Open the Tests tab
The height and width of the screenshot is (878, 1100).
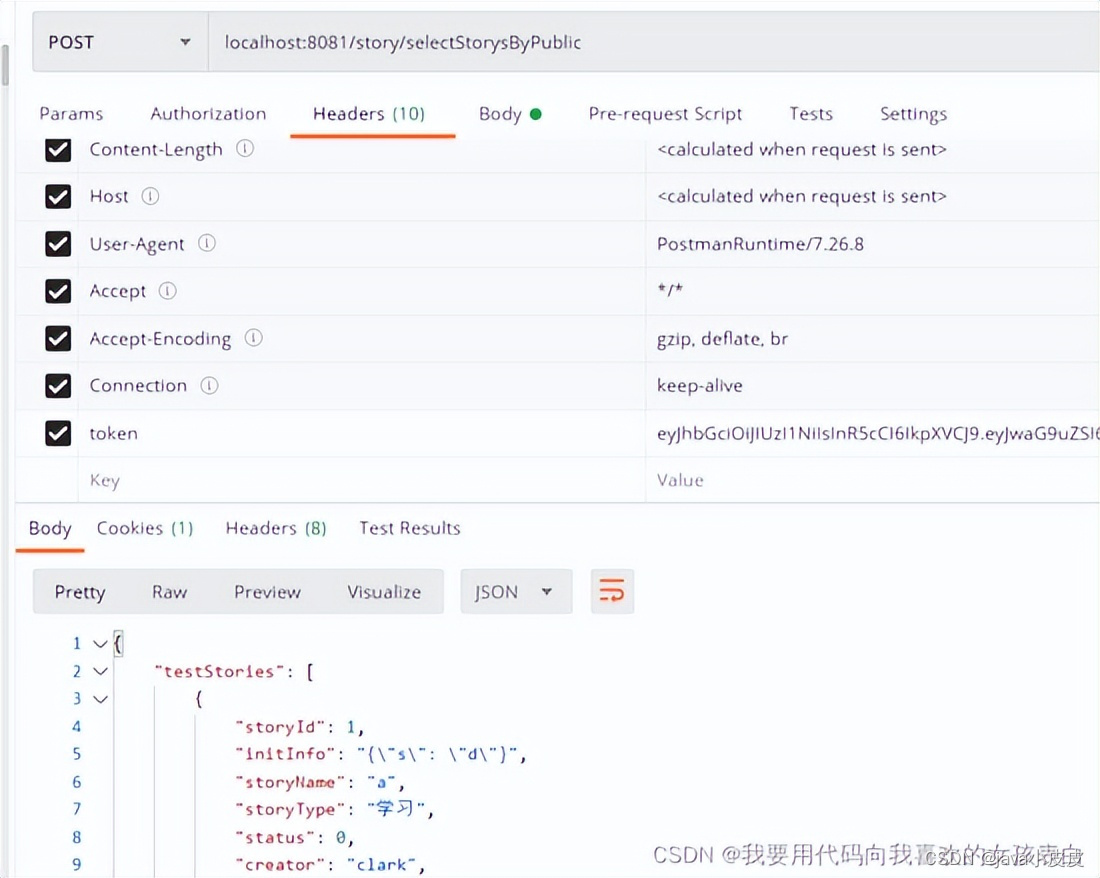[x=811, y=114]
